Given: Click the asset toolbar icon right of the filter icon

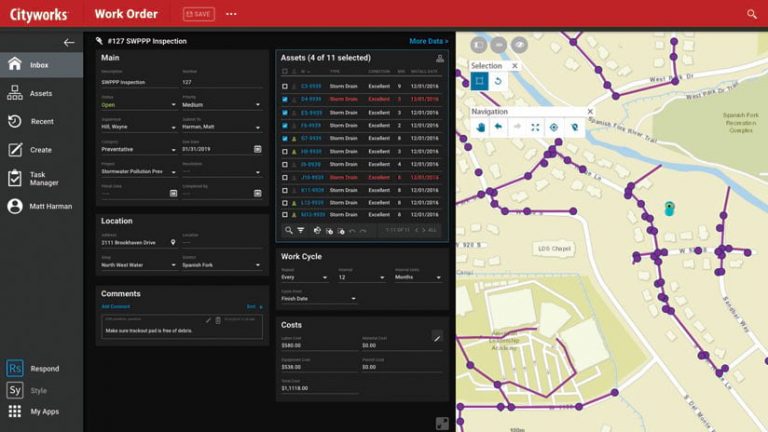Looking at the screenshot, I should pos(317,230).
